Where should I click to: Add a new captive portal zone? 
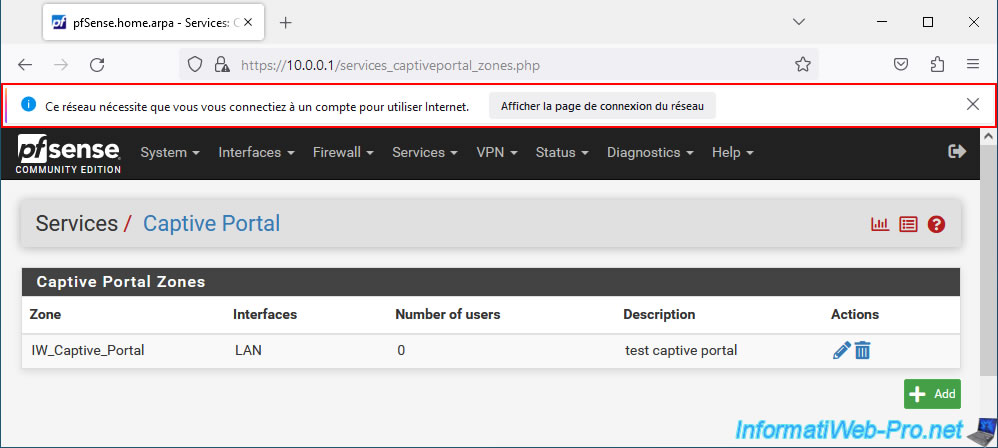[932, 394]
